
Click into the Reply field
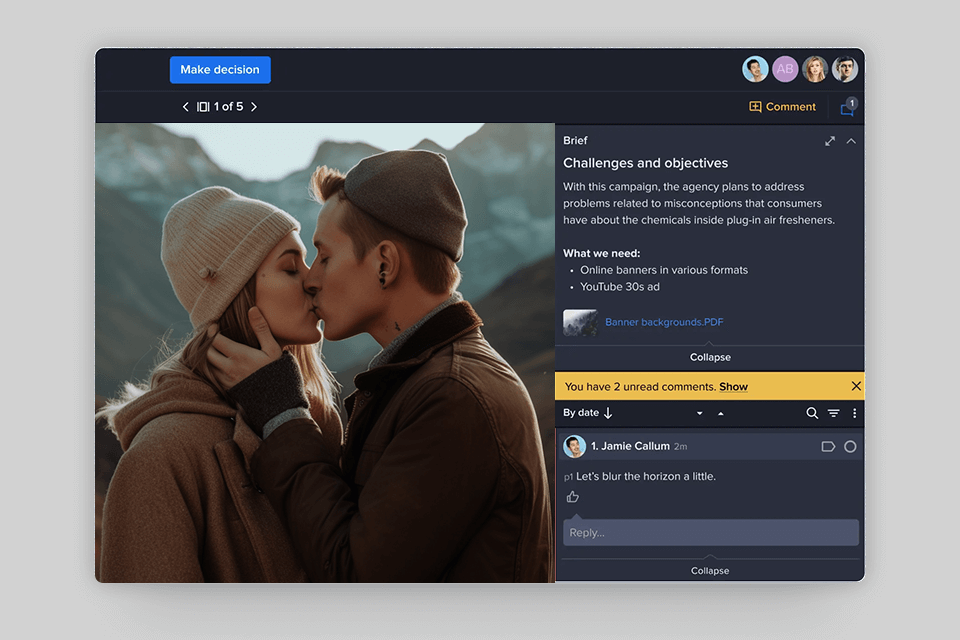pyautogui.click(x=711, y=533)
